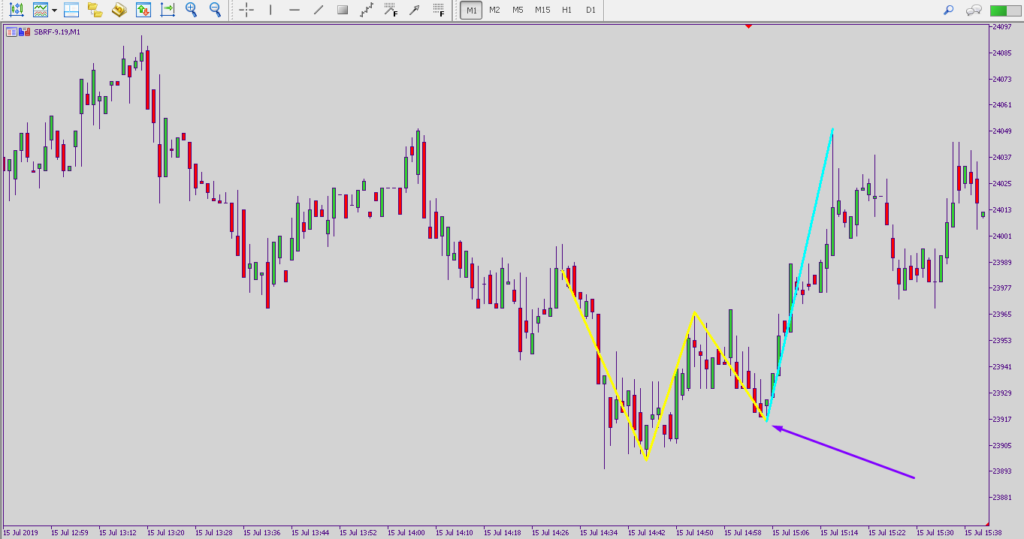The image size is (1024, 539).
Task: Click the 15 Jul 13:12 time label
Action: 118,533
